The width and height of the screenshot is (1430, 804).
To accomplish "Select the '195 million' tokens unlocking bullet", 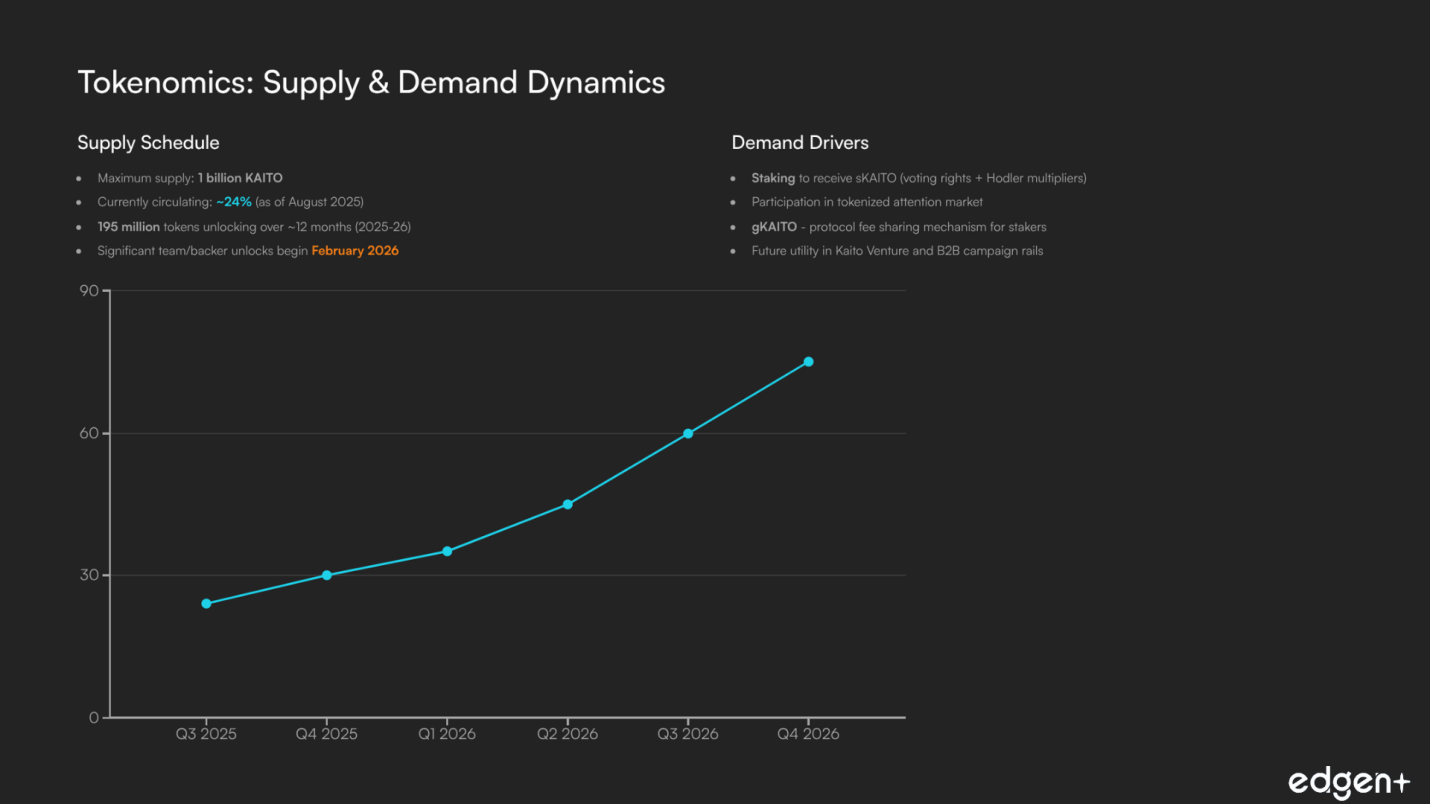I will coord(254,227).
